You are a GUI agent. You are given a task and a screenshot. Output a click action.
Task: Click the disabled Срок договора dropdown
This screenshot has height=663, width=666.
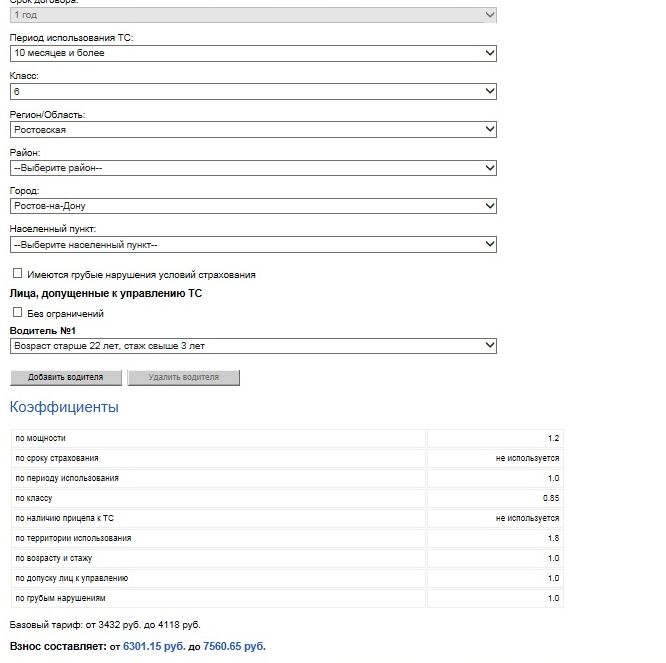click(x=253, y=15)
